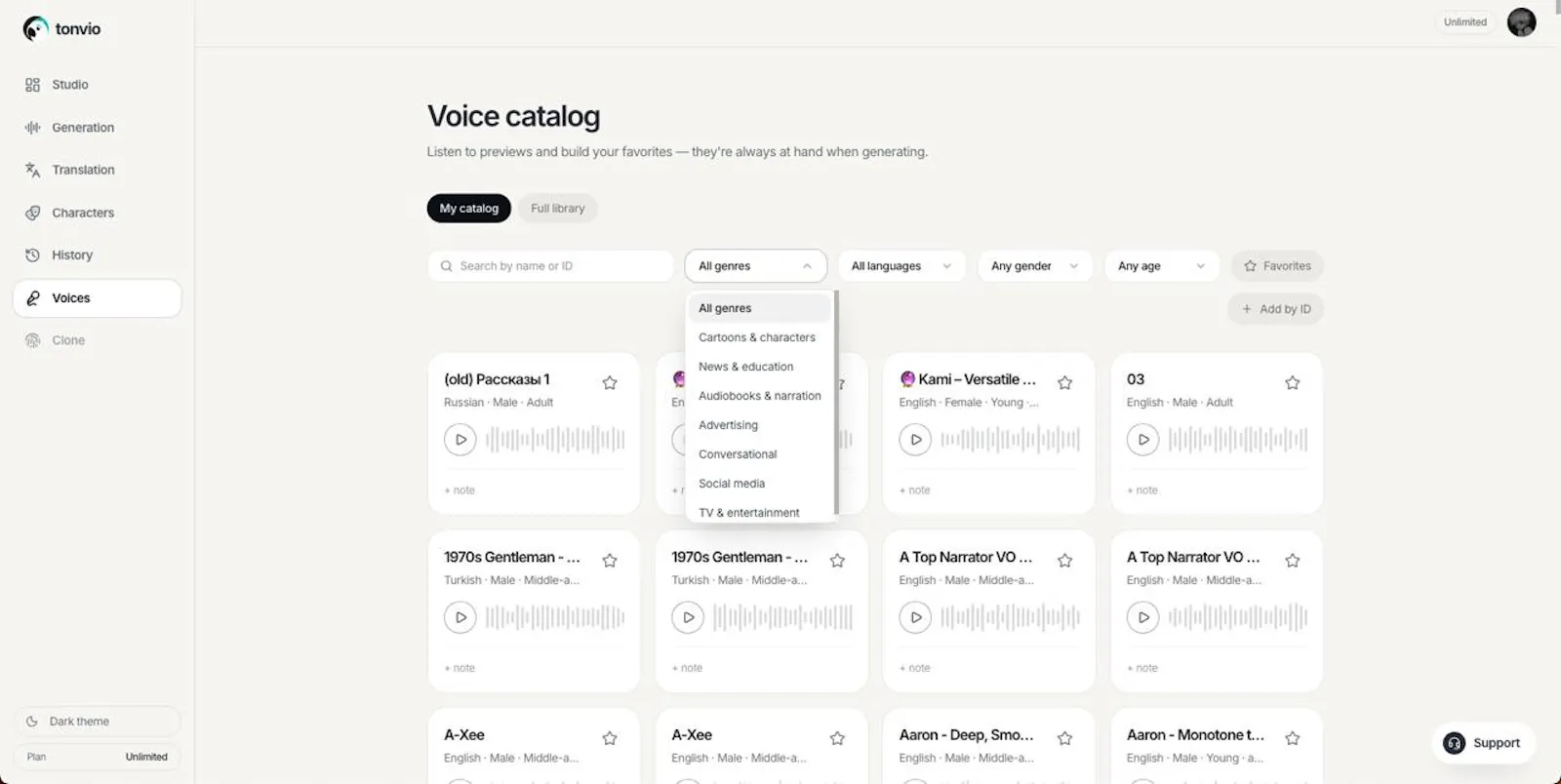Open the All languages dropdown
This screenshot has height=784, width=1561.
[x=901, y=266]
